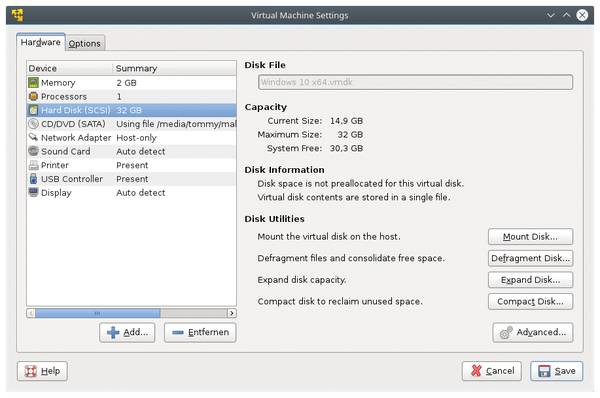Click the "30,3 GB" system free value
The width and height of the screenshot is (600, 398).
346,148
